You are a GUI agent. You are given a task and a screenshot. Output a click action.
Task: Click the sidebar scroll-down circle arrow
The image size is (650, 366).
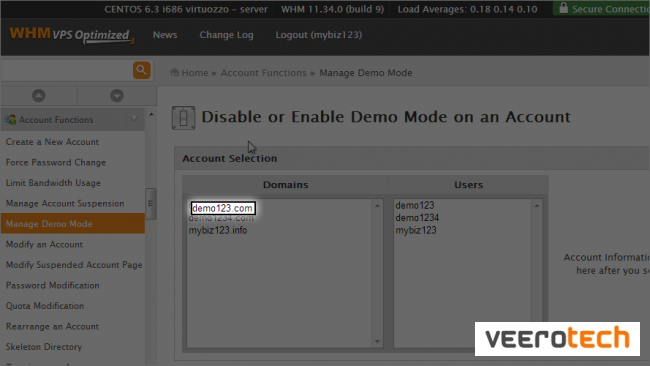117,96
